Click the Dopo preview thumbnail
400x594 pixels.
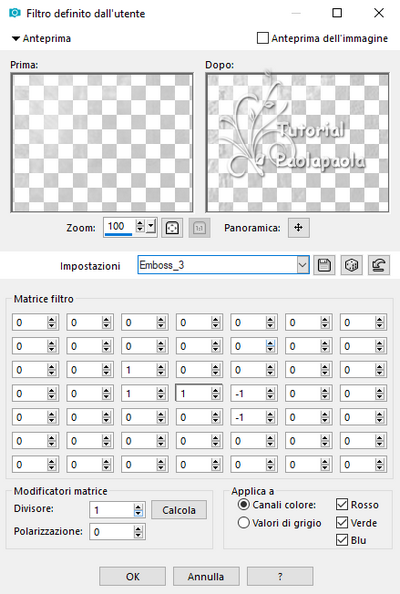click(x=297, y=142)
